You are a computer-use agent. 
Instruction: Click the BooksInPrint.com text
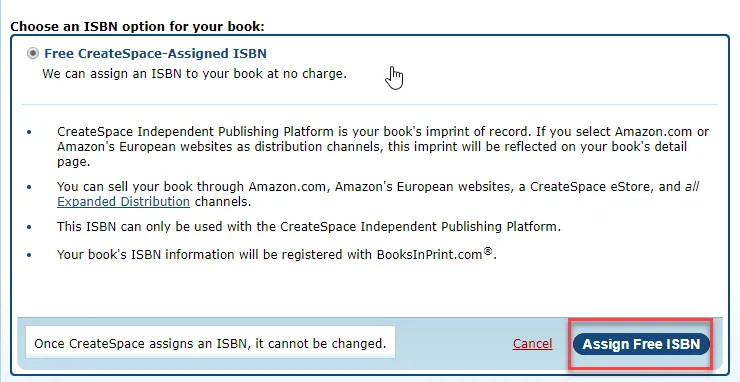click(x=429, y=255)
